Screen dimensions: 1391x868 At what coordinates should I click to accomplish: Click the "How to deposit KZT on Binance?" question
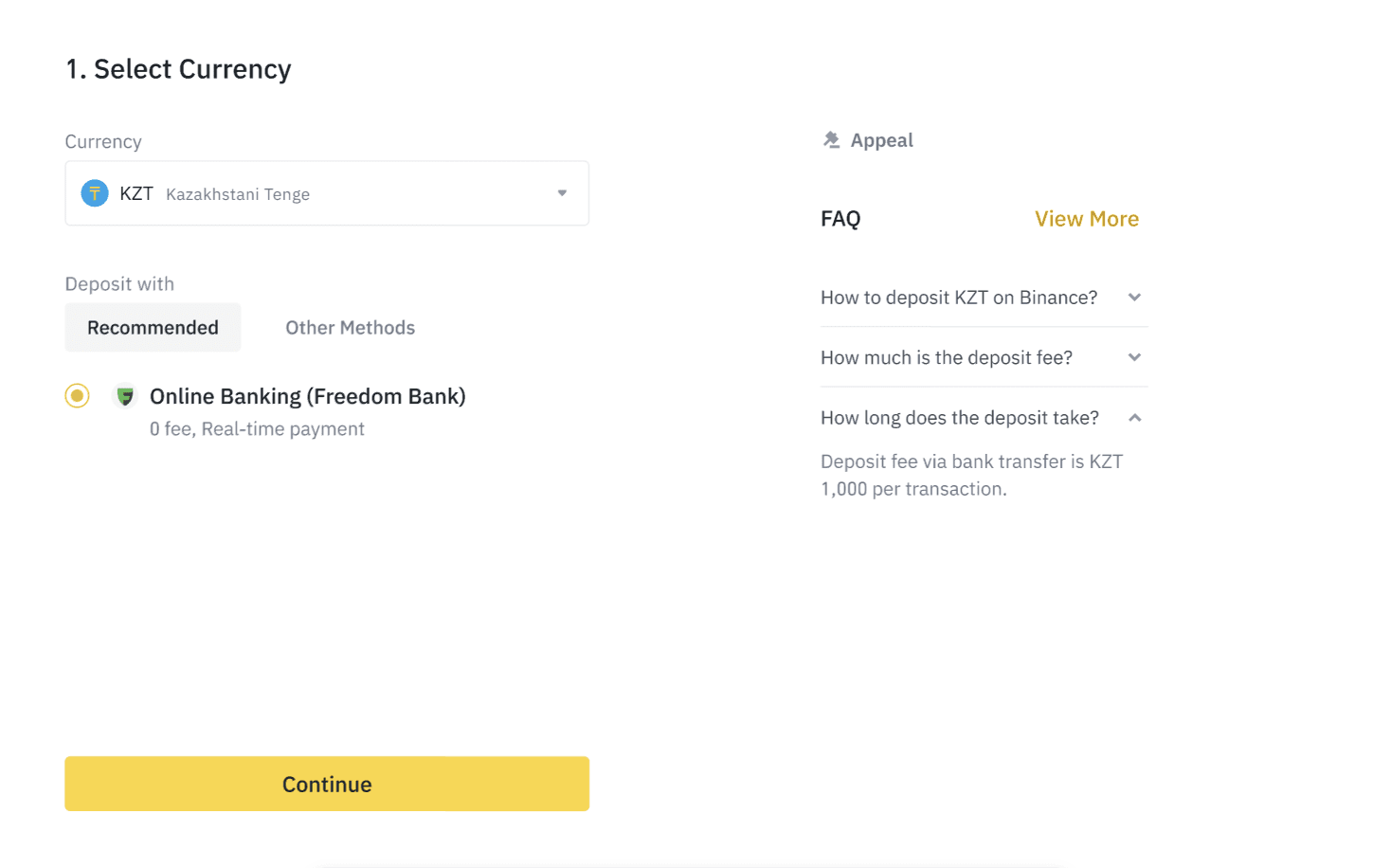[958, 298]
